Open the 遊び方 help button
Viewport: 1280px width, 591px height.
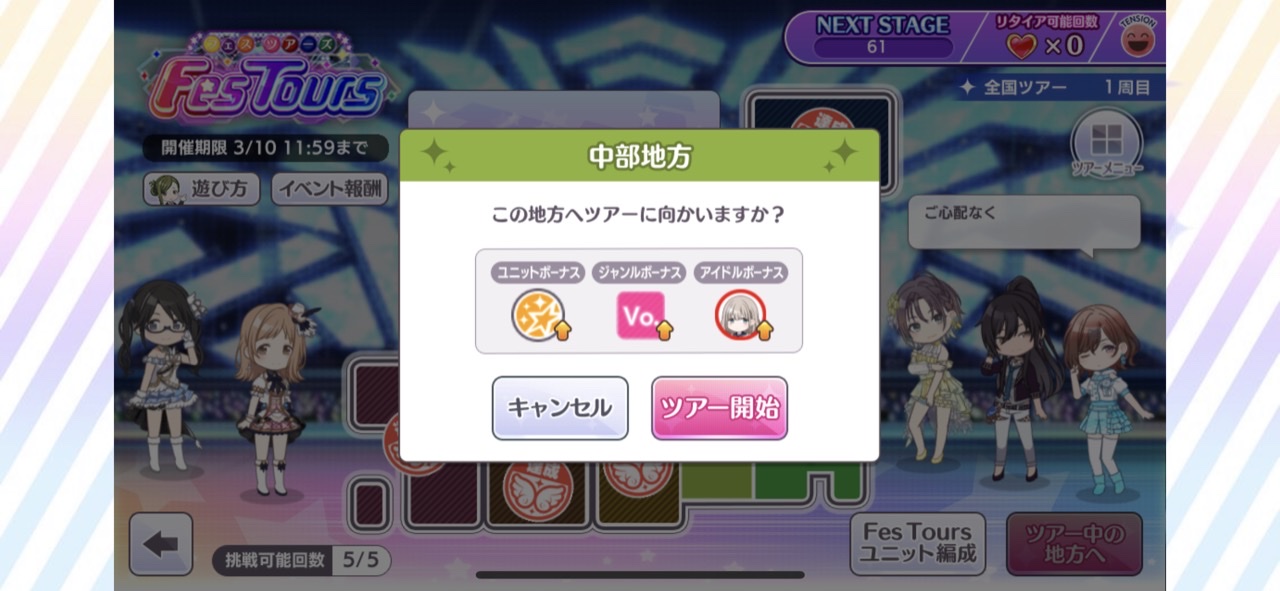pyautogui.click(x=201, y=189)
